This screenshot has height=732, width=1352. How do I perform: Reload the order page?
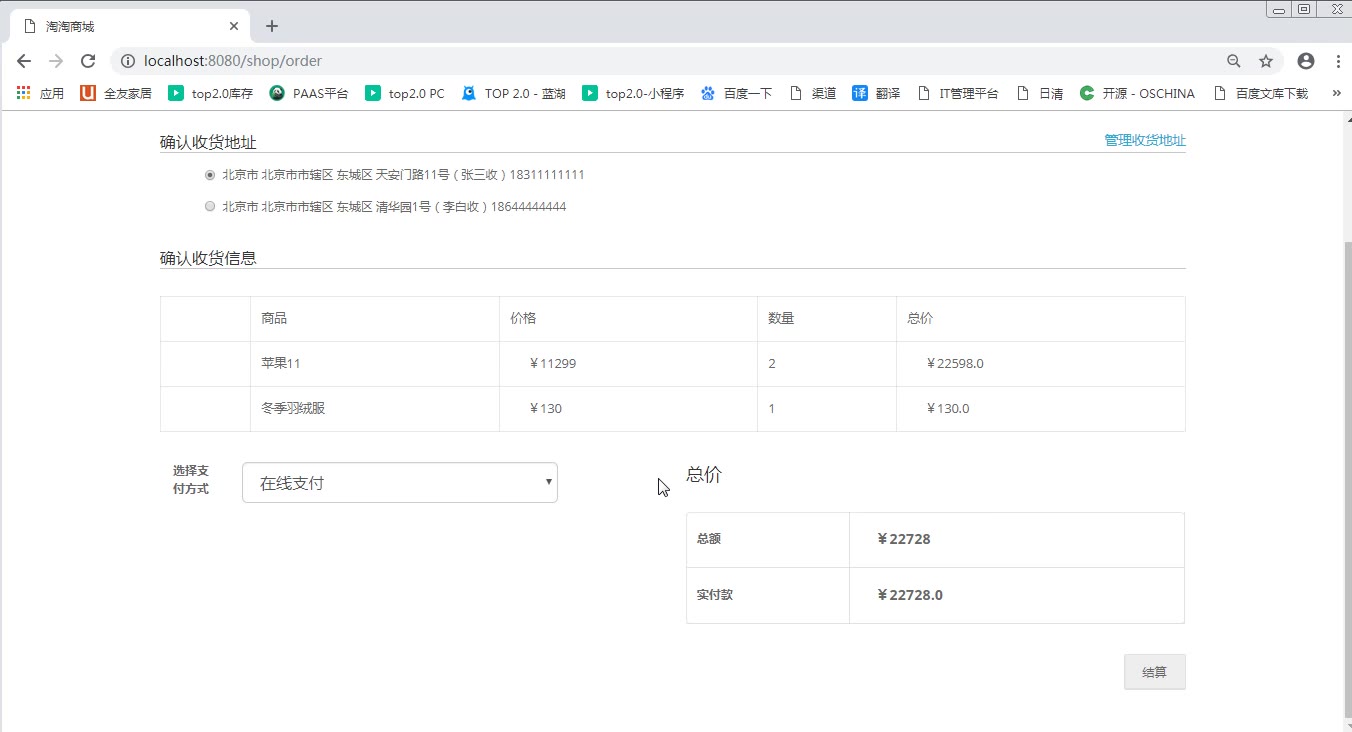click(x=88, y=61)
